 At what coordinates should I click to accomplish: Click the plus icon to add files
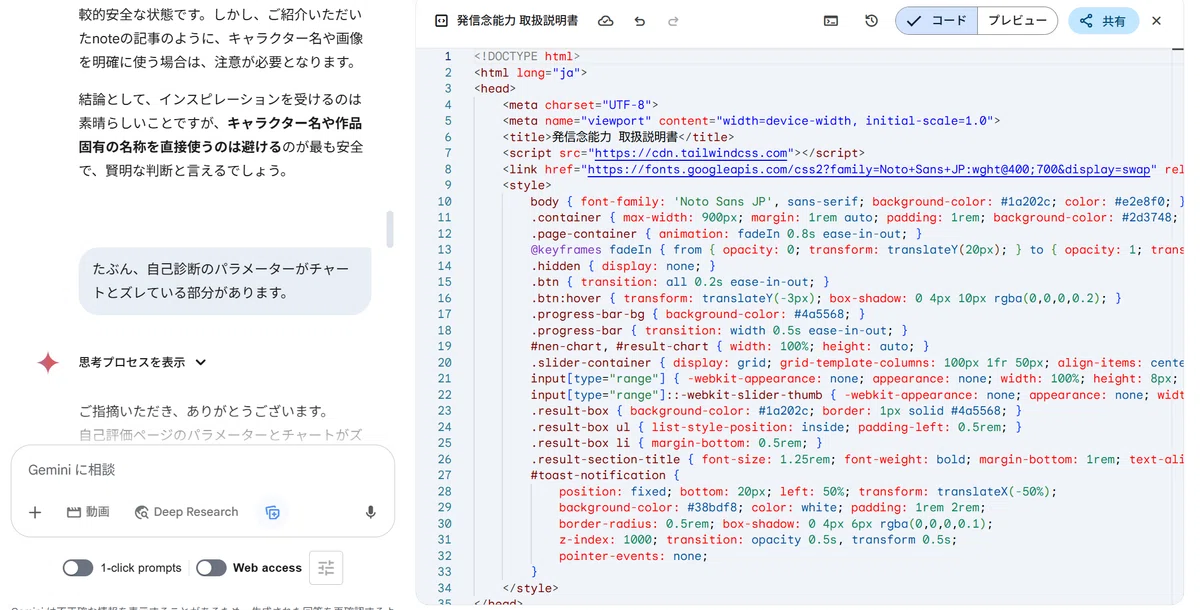(35, 512)
